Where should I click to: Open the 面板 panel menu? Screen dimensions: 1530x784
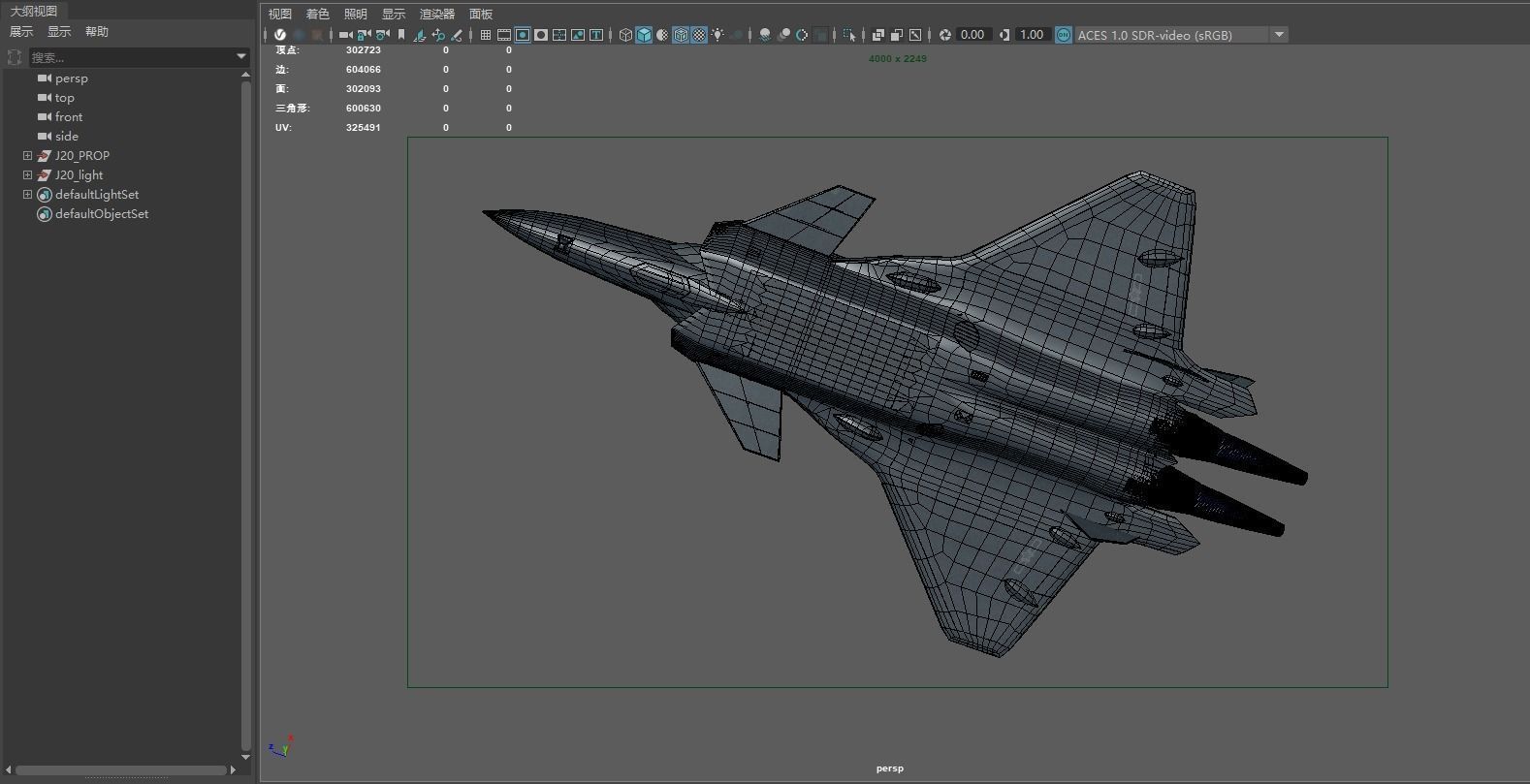481,14
